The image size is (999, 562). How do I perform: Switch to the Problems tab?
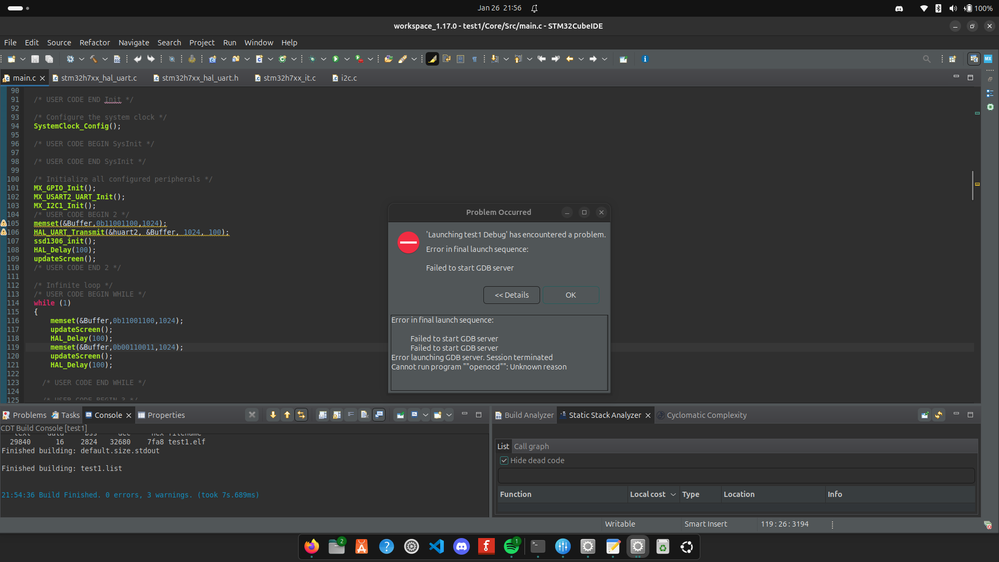[x=24, y=415]
